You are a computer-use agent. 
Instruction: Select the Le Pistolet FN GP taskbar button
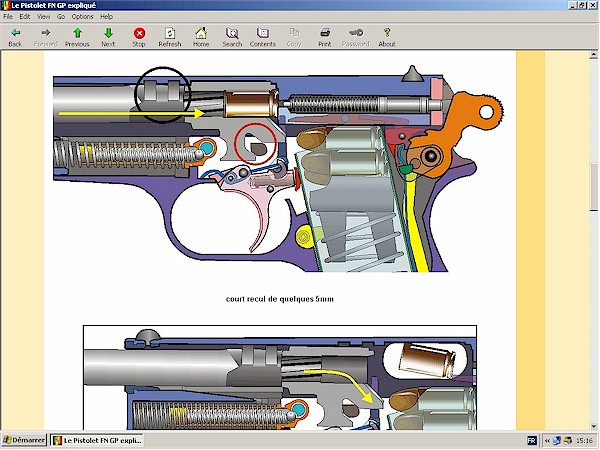point(98,441)
